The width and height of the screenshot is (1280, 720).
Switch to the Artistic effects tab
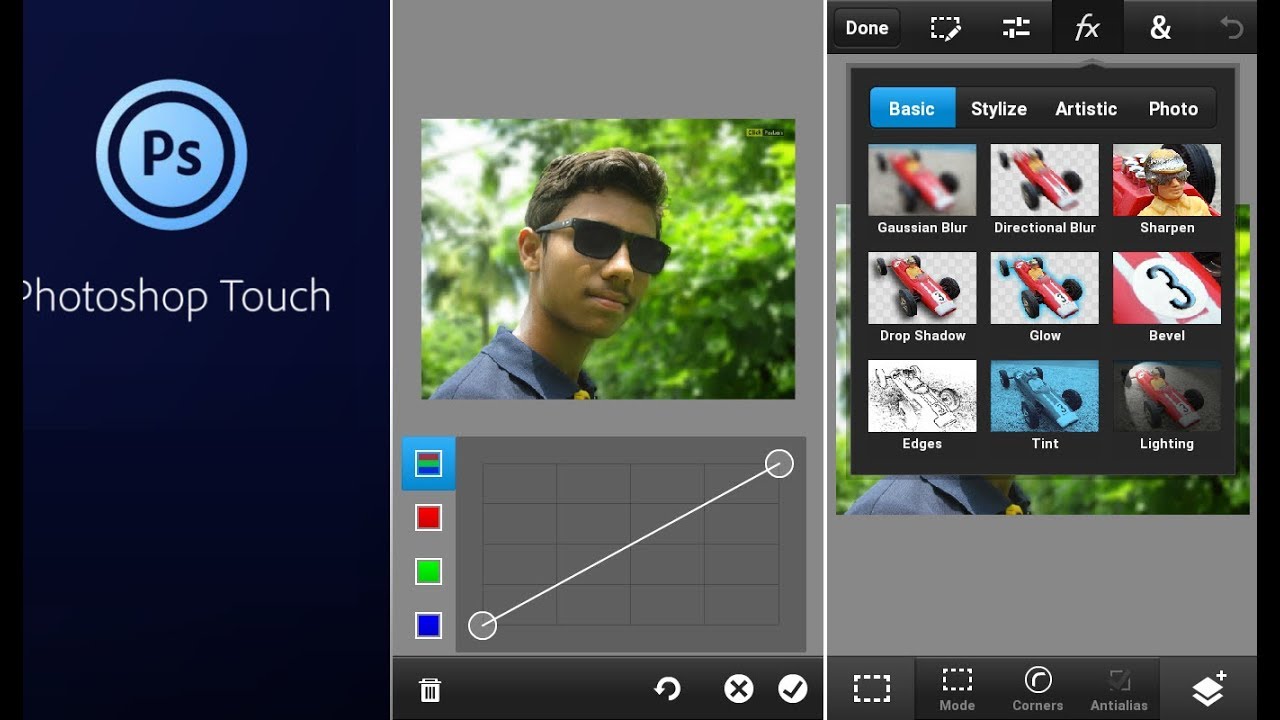point(1086,109)
